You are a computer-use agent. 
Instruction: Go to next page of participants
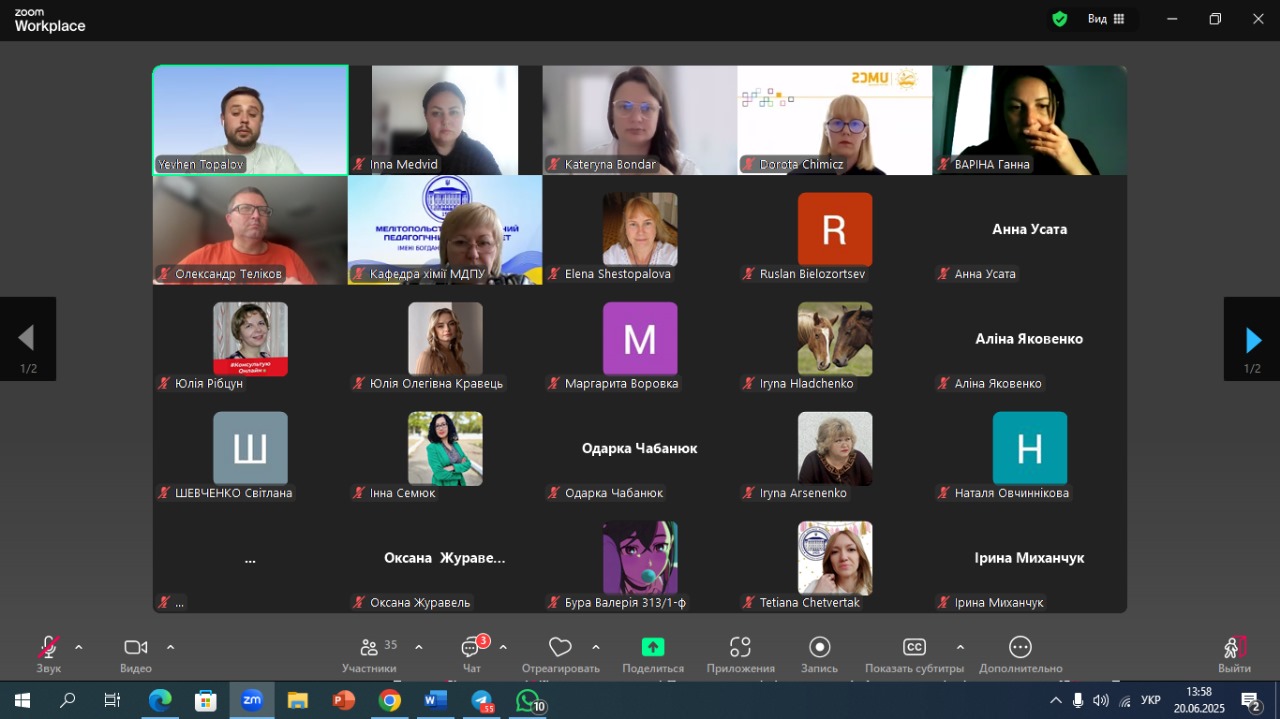(x=1252, y=340)
